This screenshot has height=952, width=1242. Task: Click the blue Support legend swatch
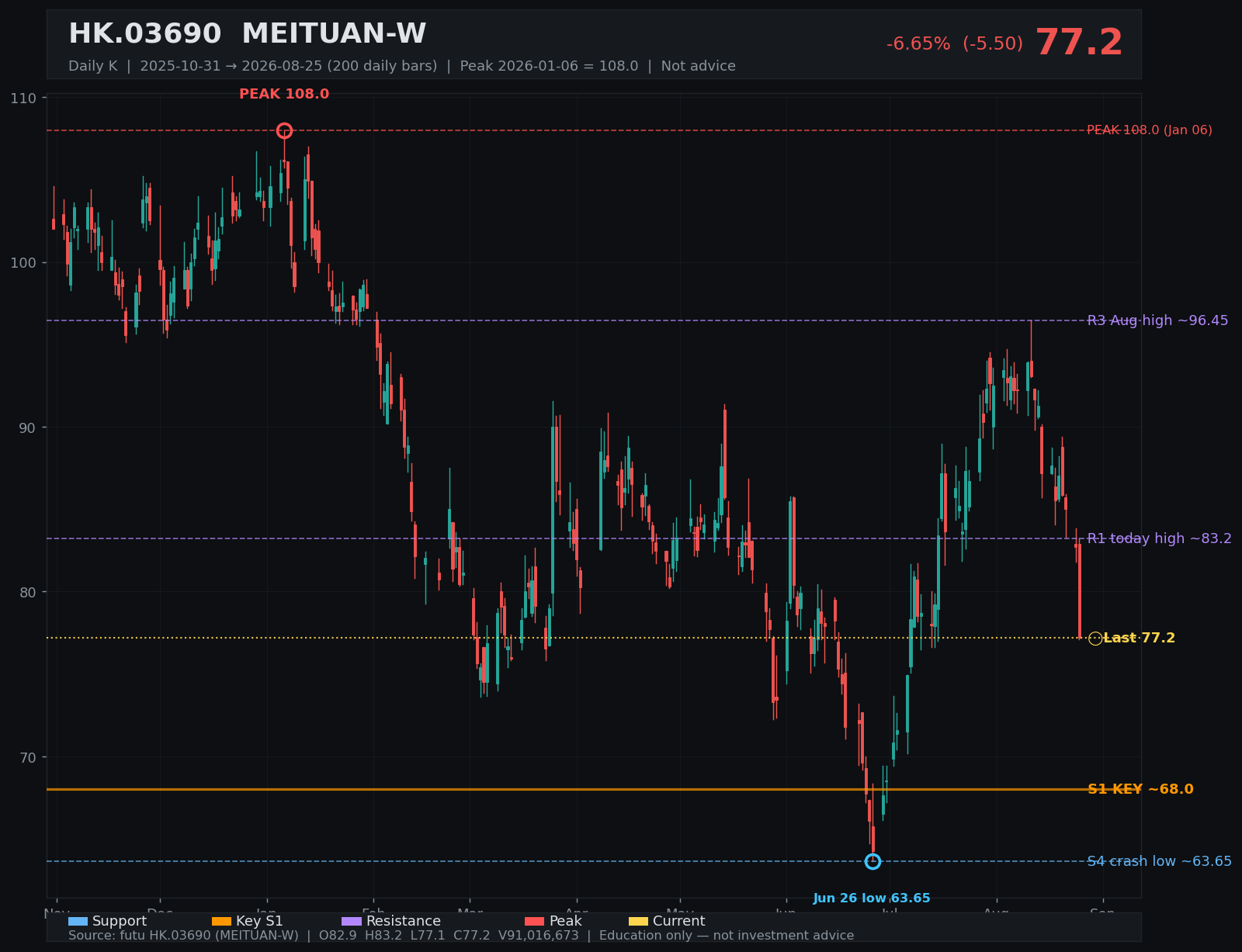(78, 921)
